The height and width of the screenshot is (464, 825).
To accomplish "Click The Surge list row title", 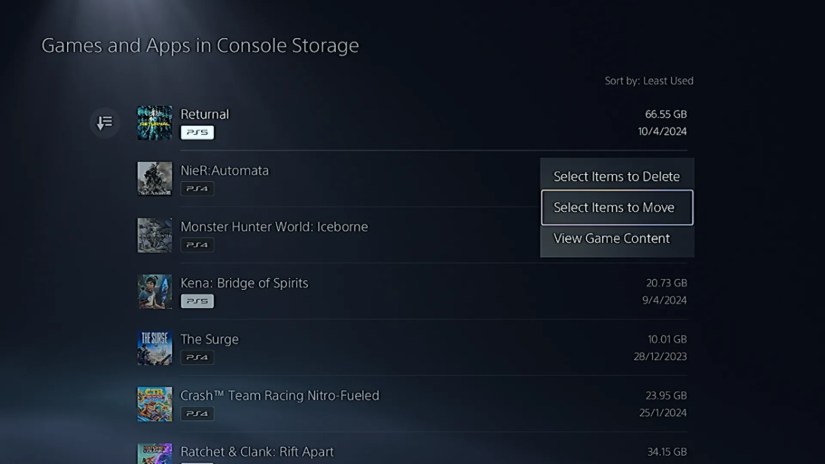I will pos(209,339).
